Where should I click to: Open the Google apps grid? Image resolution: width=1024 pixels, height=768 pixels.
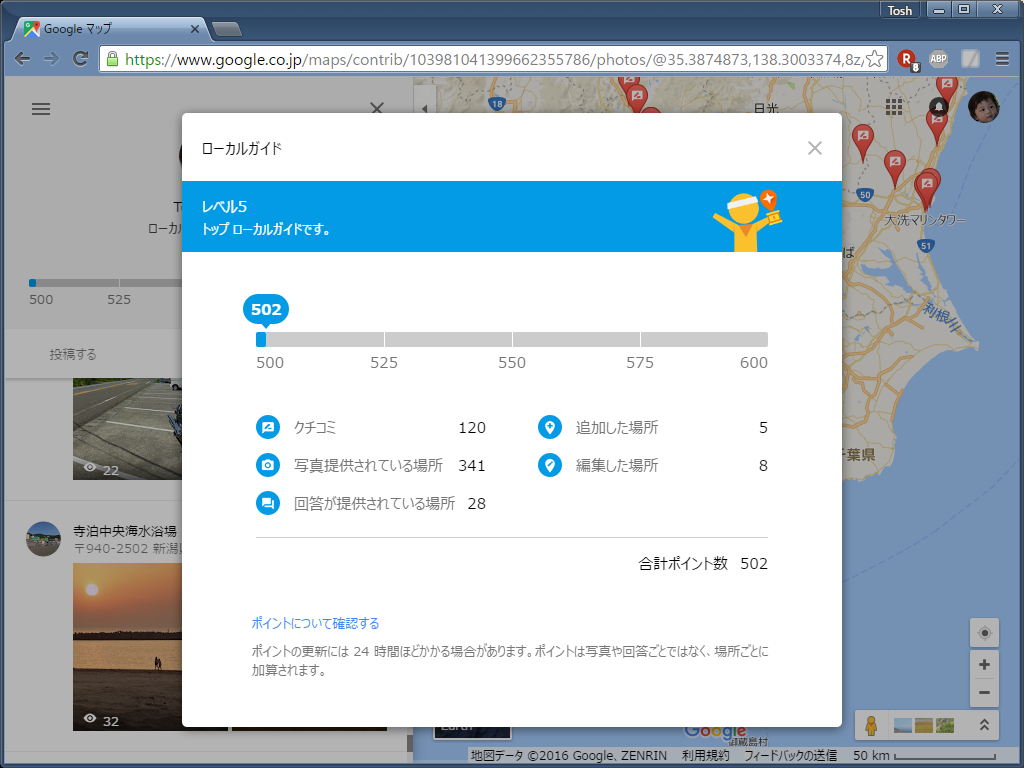pyautogui.click(x=893, y=107)
